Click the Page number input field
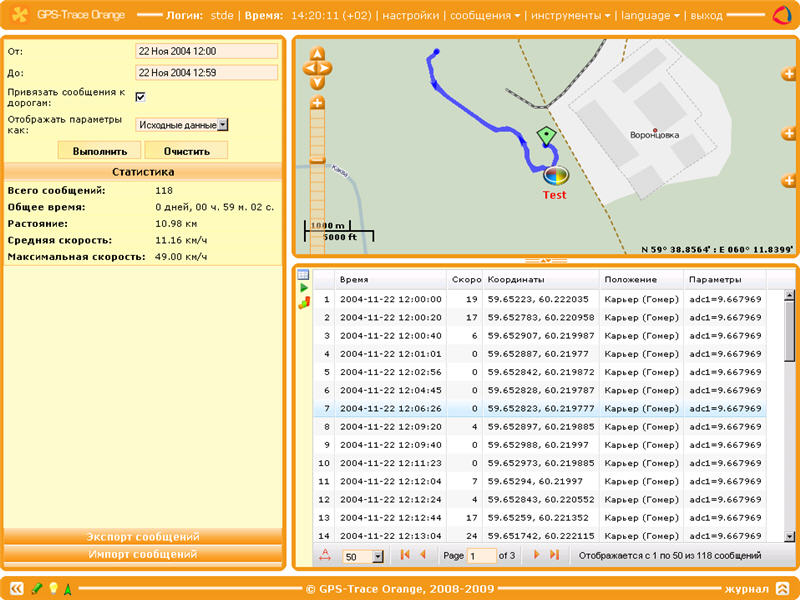Image resolution: width=800 pixels, height=600 pixels. (481, 556)
